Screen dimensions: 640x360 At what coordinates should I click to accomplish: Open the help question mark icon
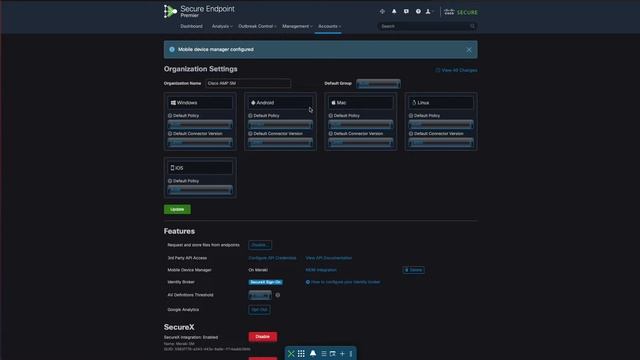coord(418,11)
